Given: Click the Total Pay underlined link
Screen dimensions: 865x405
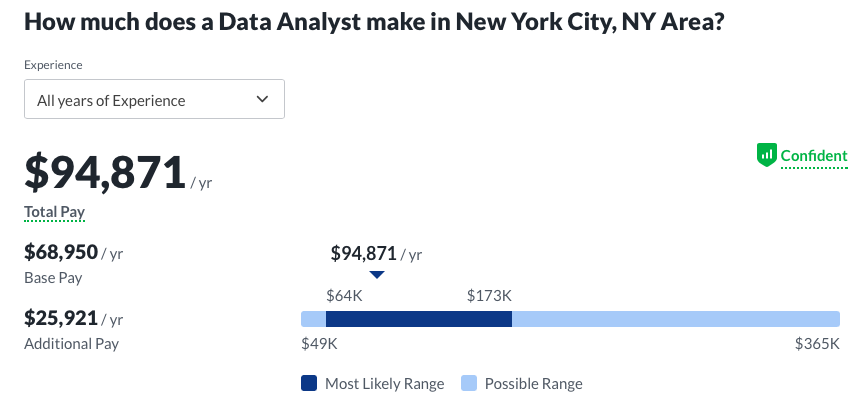Looking at the screenshot, I should click(x=54, y=212).
